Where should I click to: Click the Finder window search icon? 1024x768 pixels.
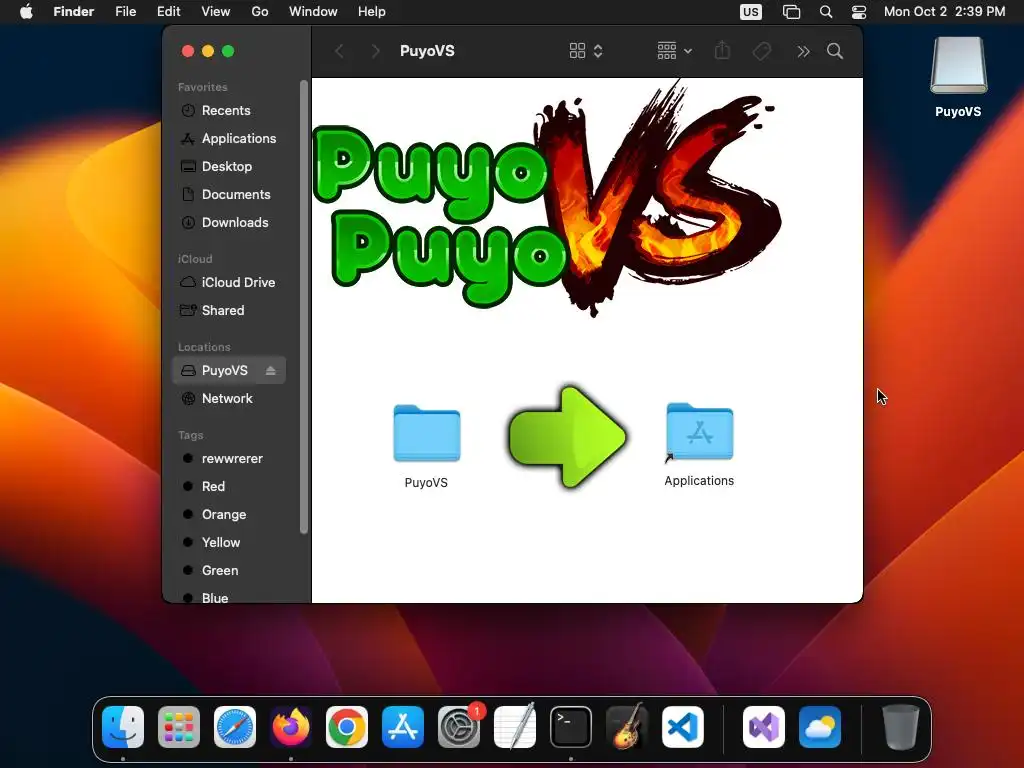coord(835,52)
